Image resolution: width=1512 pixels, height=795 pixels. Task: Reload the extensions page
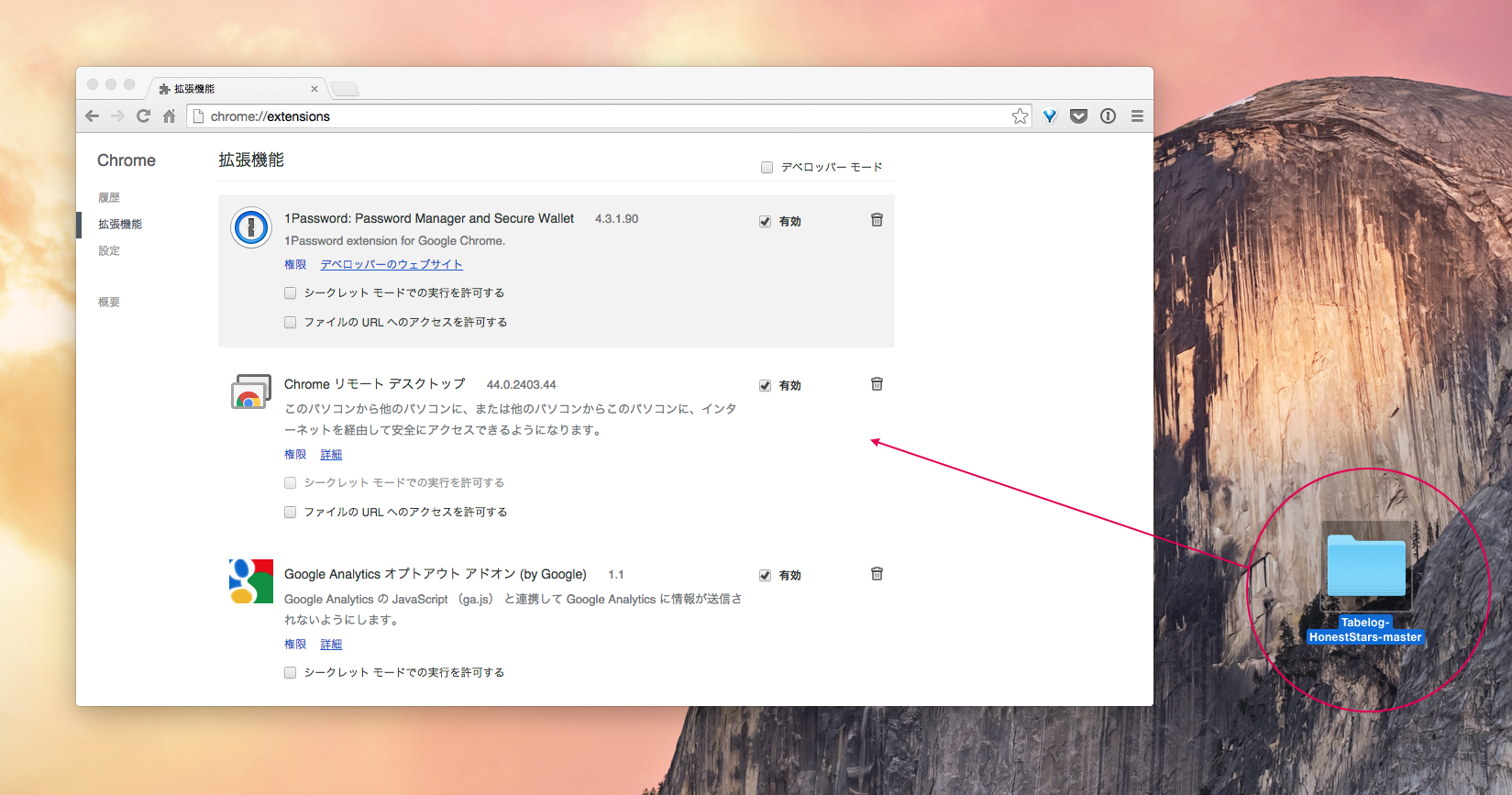[x=143, y=116]
